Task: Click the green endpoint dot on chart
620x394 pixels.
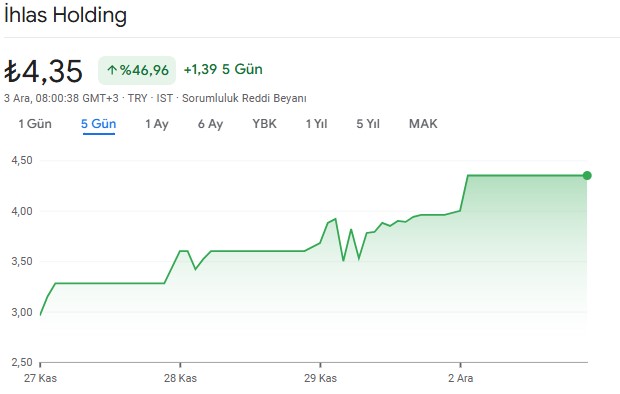Action: click(587, 176)
